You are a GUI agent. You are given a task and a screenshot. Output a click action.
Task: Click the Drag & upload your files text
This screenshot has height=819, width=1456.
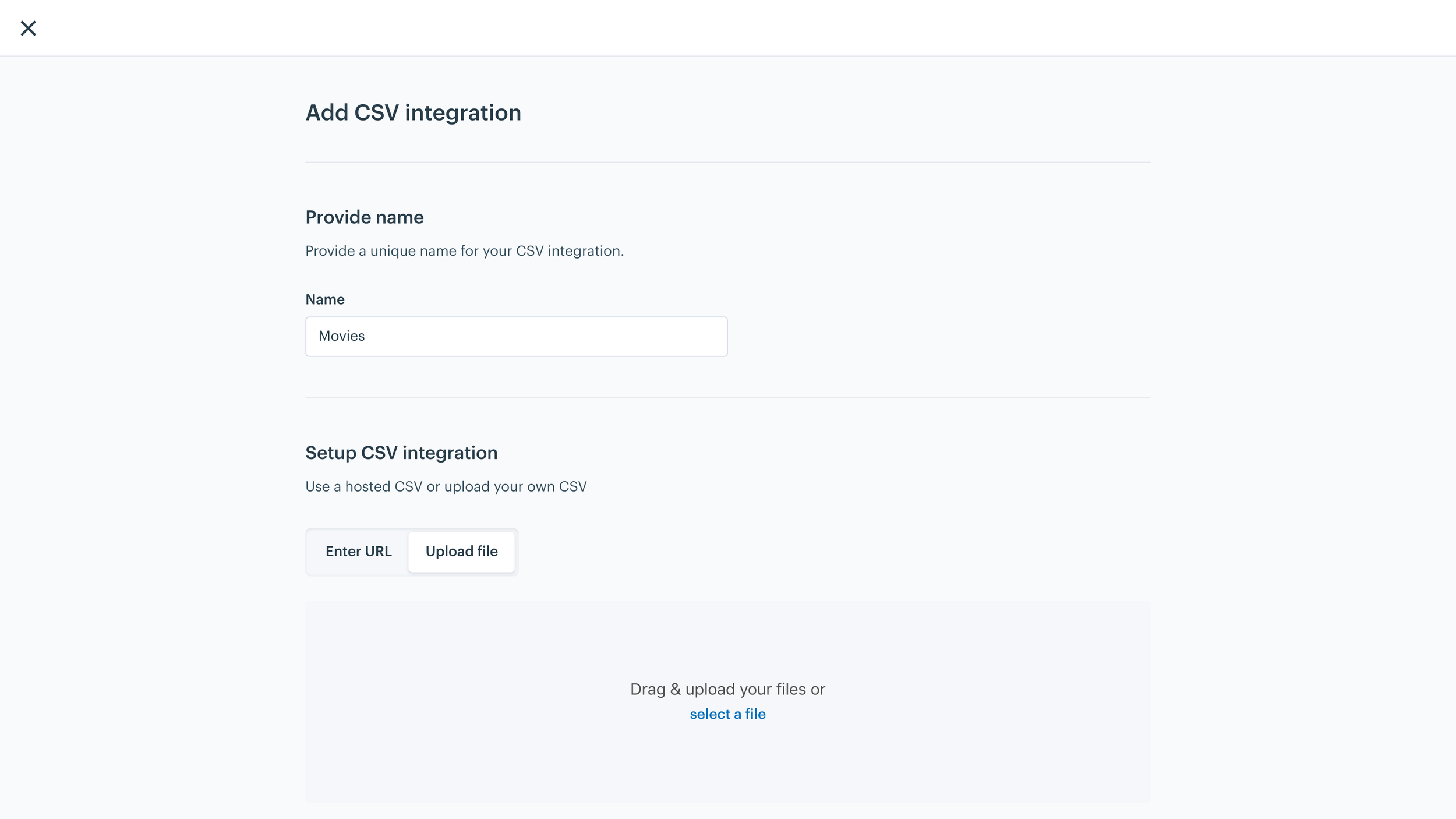727,689
